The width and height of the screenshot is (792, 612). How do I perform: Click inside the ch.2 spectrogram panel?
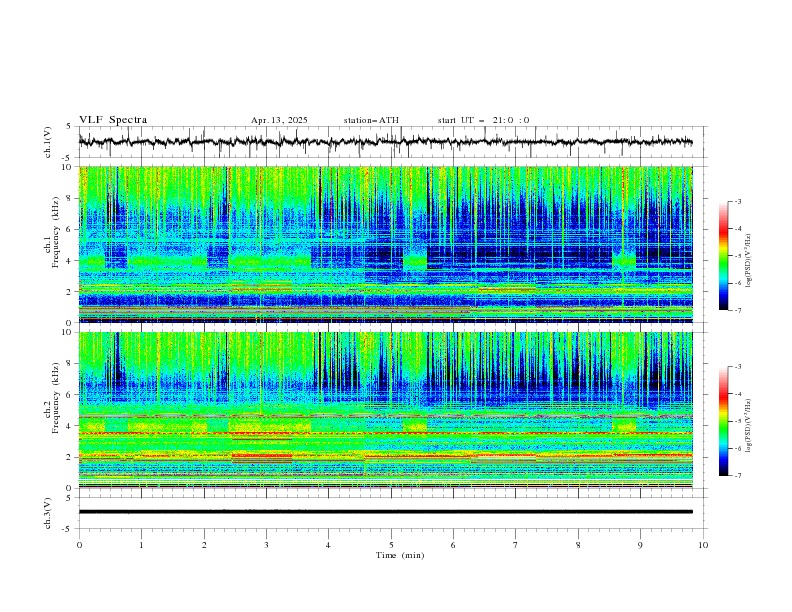point(385,410)
